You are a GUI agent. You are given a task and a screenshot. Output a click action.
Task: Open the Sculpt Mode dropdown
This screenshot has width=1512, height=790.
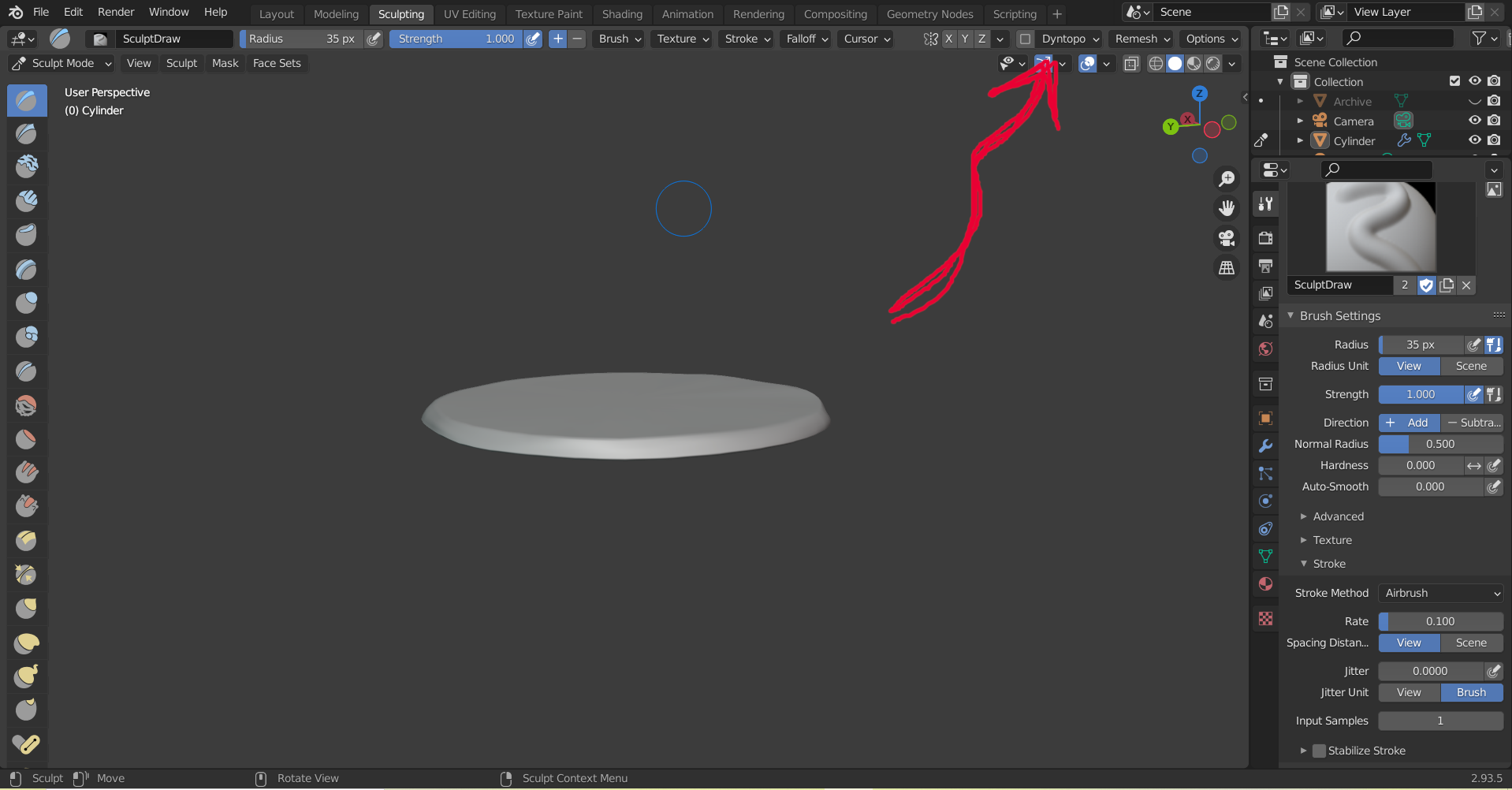tap(63, 63)
